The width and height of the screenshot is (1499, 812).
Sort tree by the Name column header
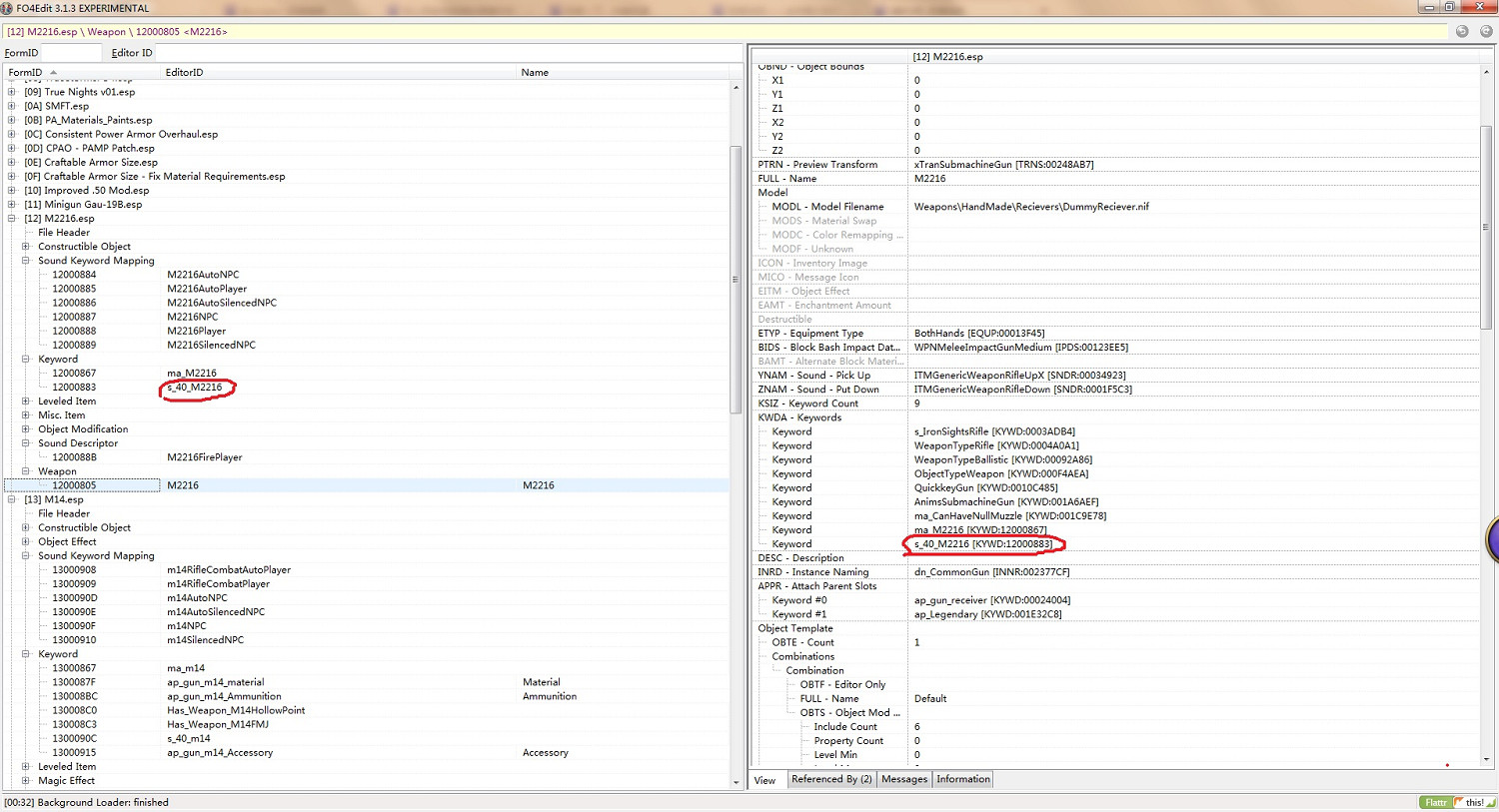[x=535, y=72]
